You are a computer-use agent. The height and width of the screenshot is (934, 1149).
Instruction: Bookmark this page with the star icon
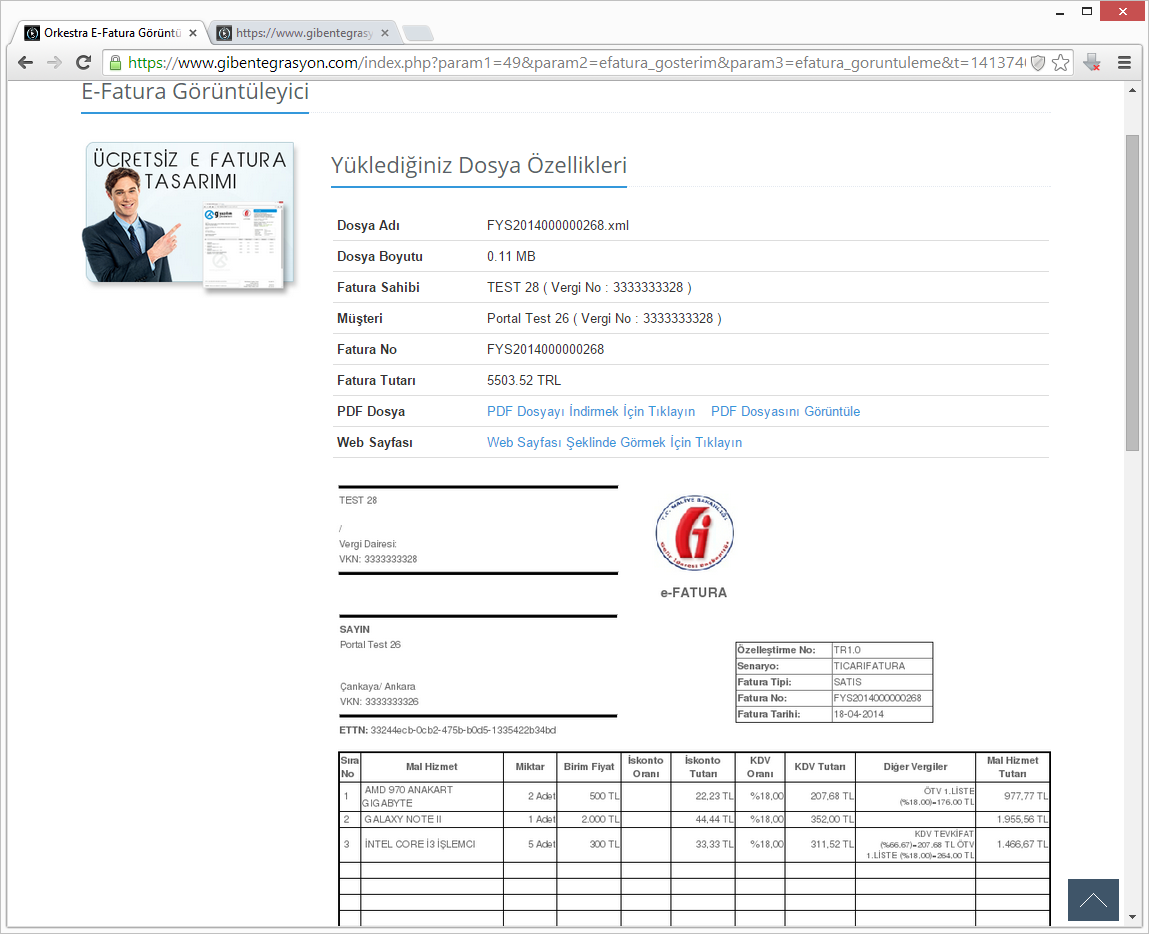1060,62
